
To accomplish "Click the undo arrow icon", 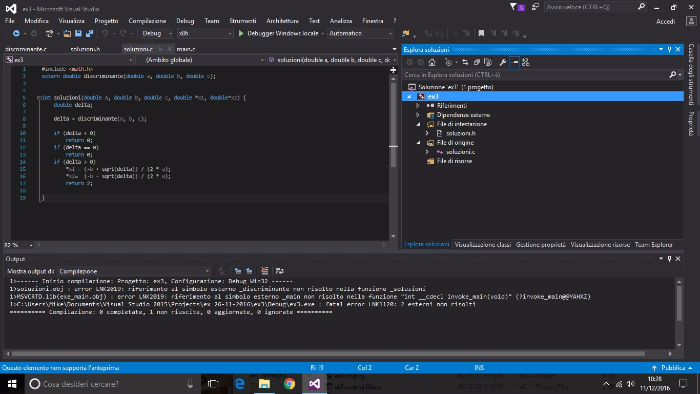I will [x=105, y=33].
